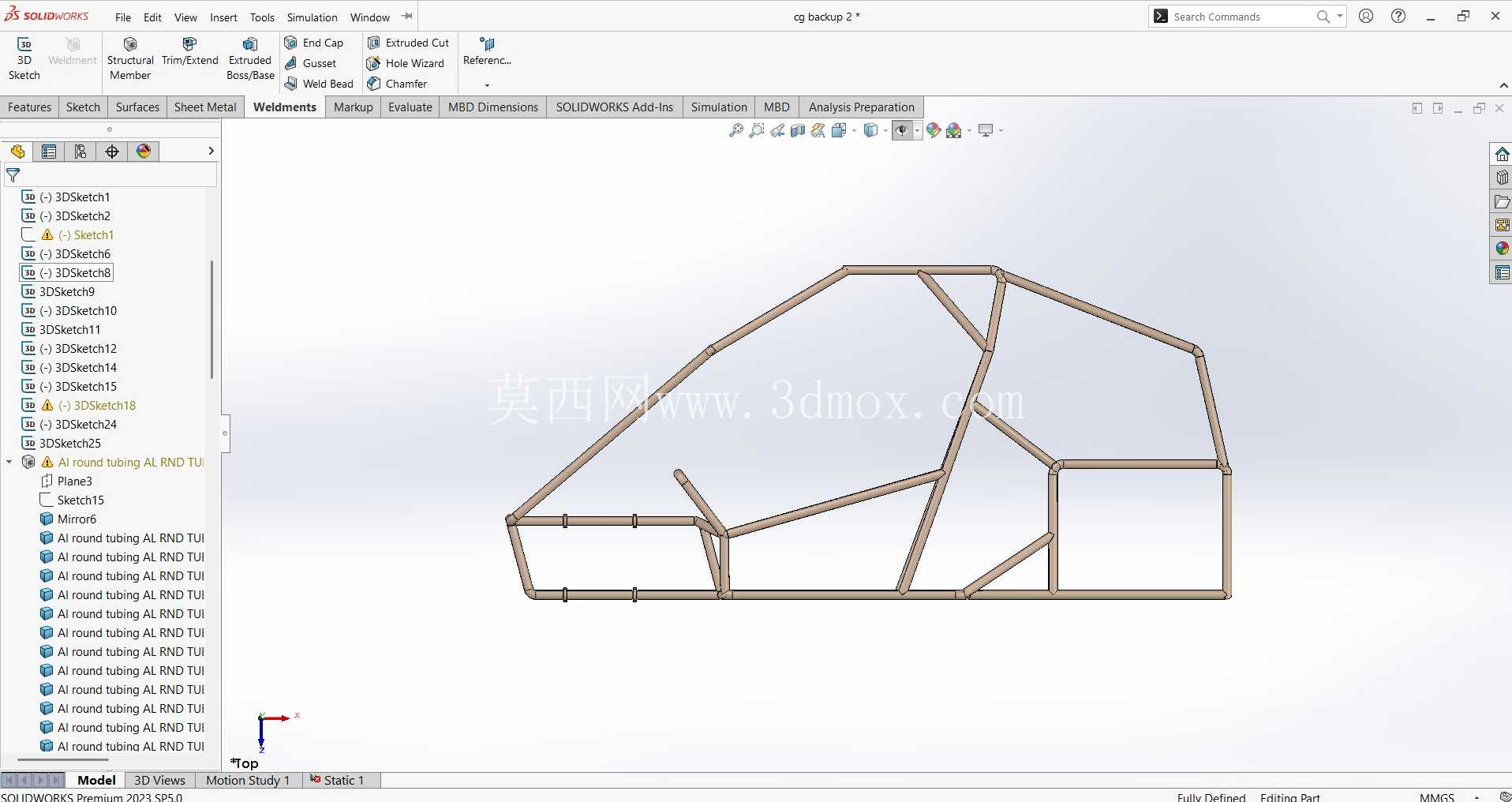Viewport: 1512px width, 802px height.
Task: Click Zoom to Area in view toolbar
Action: click(x=757, y=130)
